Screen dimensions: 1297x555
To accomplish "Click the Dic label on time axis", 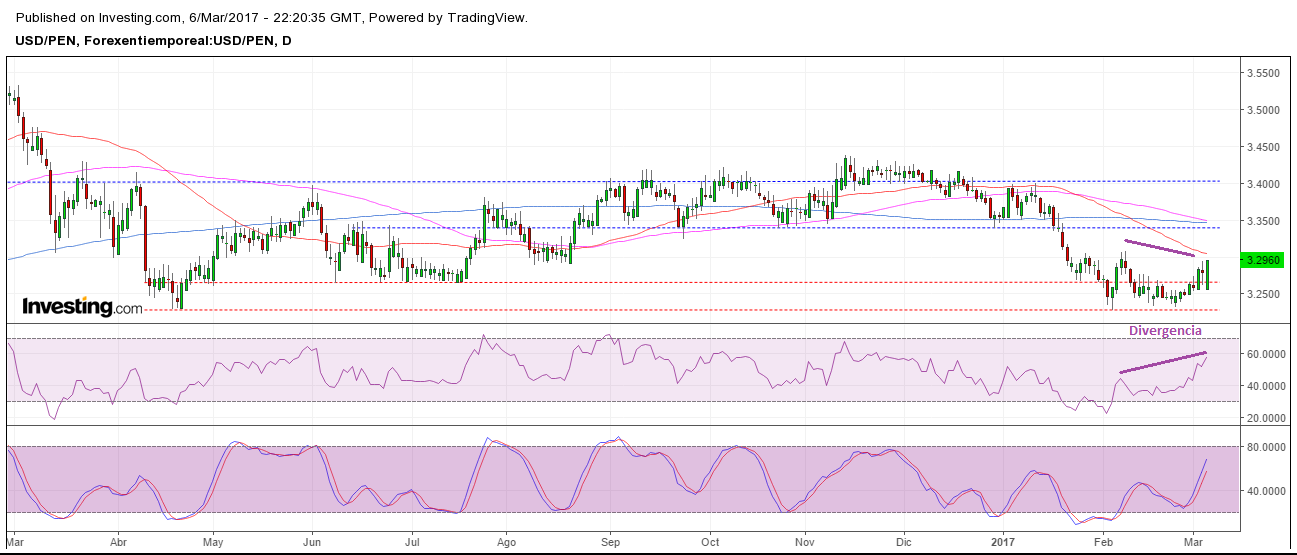I will (902, 542).
